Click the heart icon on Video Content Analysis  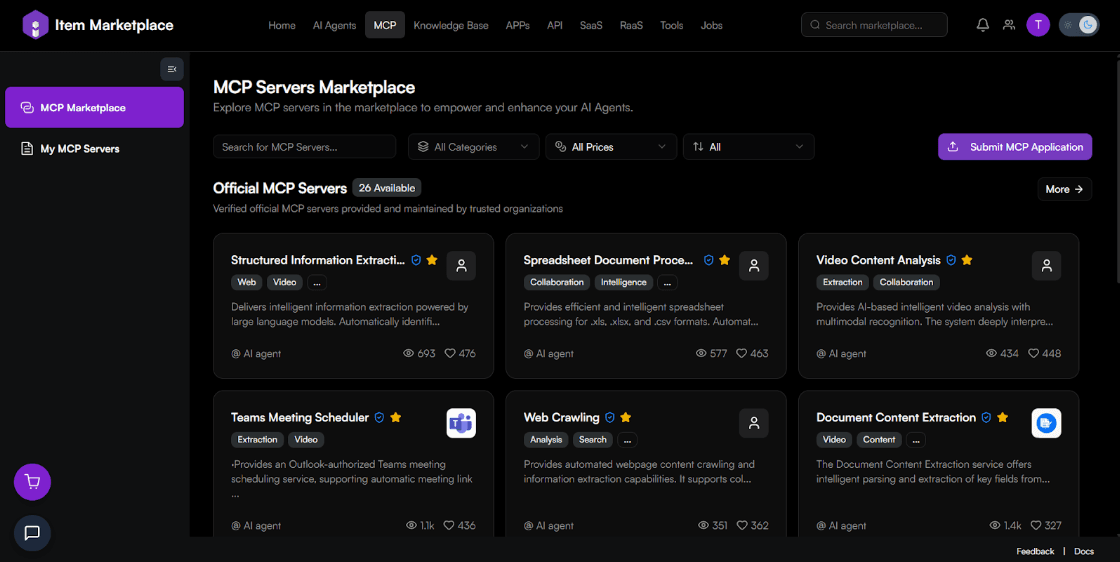[x=1032, y=353]
